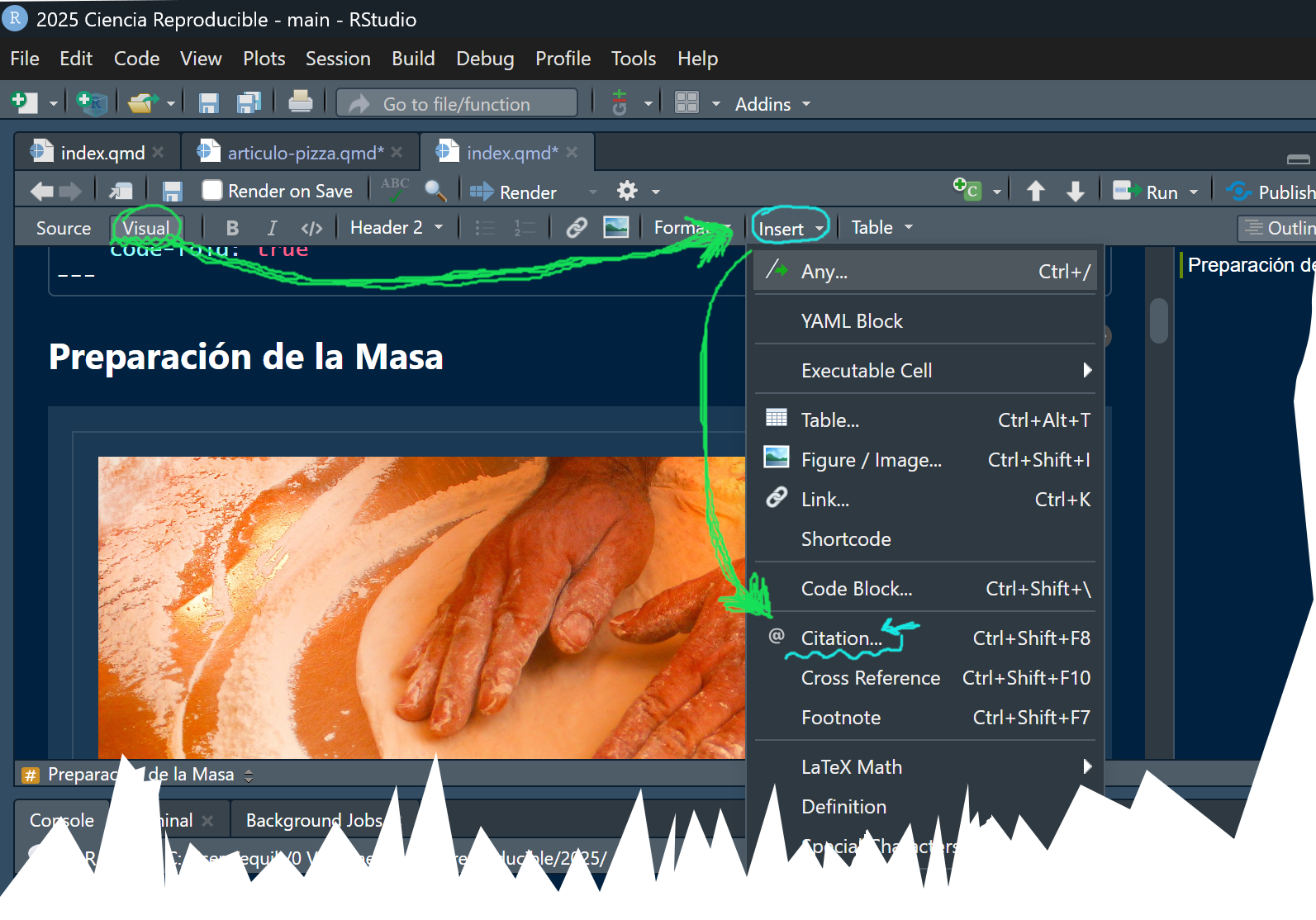Switch to Source editor mode
Screen dimensions: 1316x920
click(63, 228)
